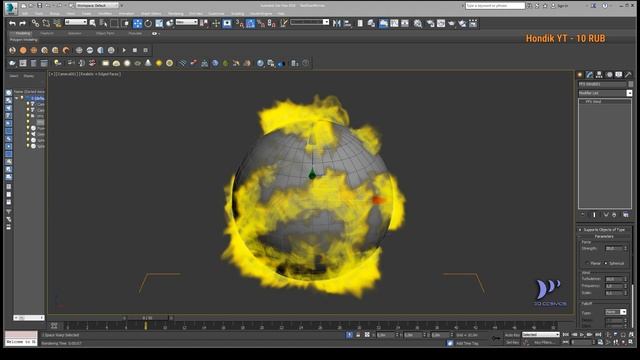640x360 pixels.
Task: Switch to the Create command panel
Action: 580,74
